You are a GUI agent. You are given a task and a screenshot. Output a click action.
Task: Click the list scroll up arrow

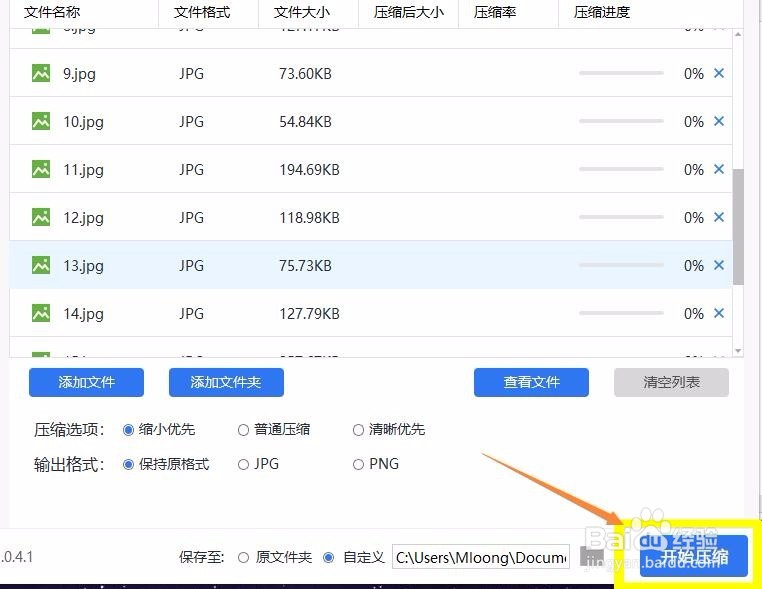click(x=738, y=34)
